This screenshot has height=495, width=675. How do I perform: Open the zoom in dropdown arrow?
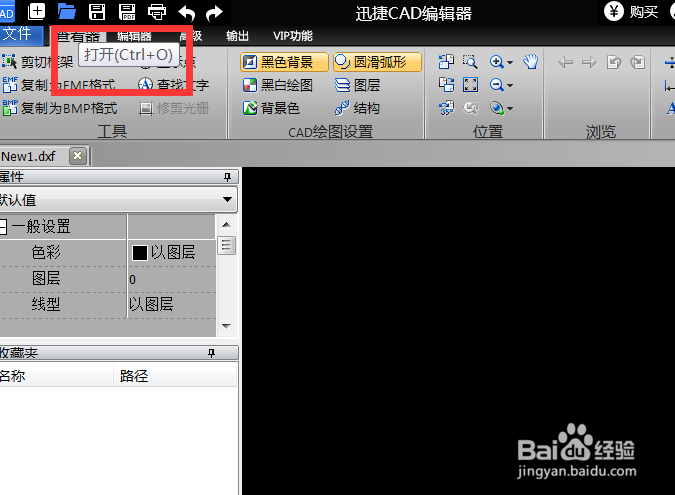[x=510, y=63]
